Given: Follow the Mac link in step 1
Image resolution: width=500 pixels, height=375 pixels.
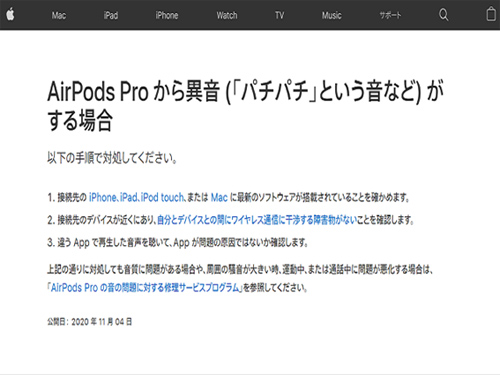Looking at the screenshot, I should pyautogui.click(x=219, y=197).
